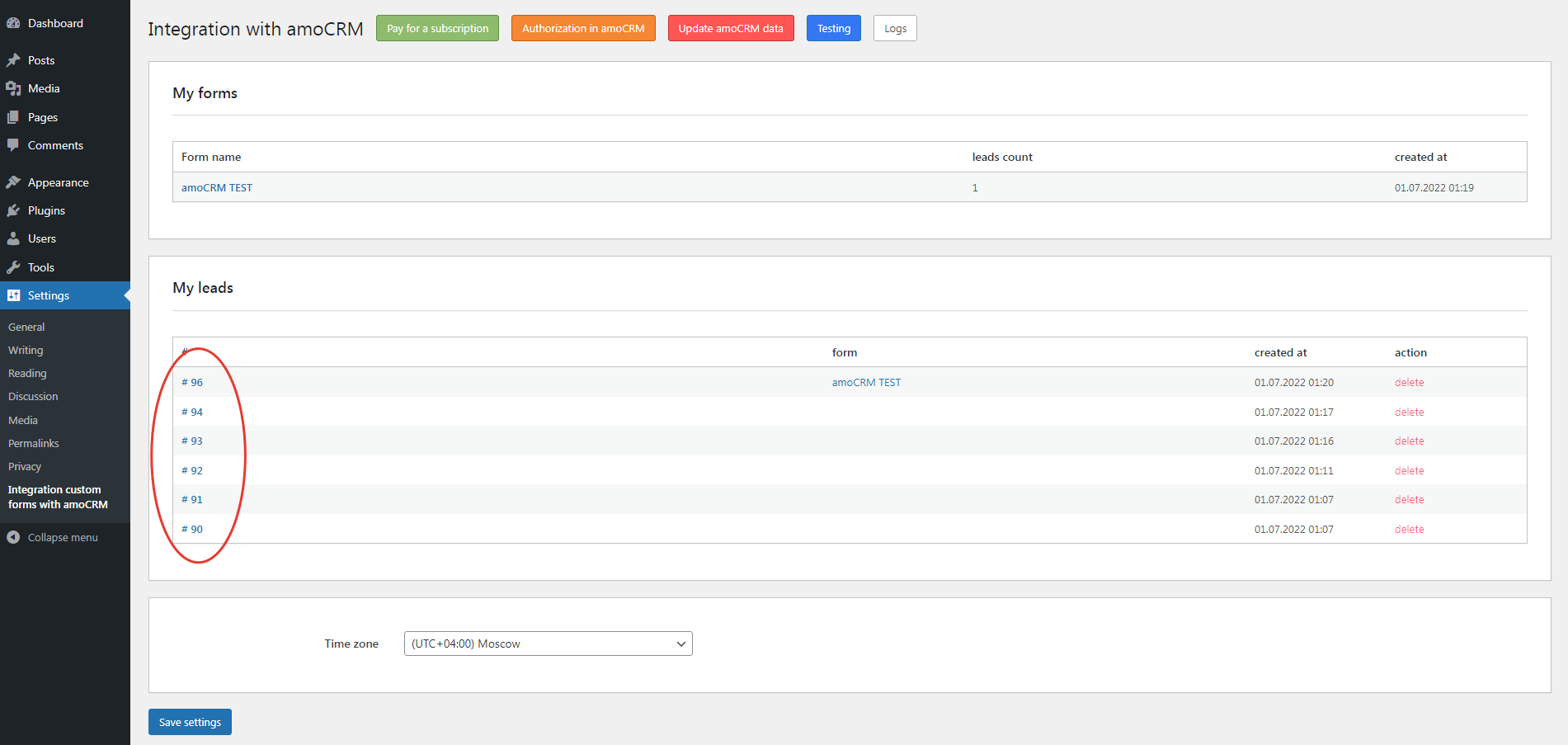Open Privacy settings submenu

click(x=25, y=466)
